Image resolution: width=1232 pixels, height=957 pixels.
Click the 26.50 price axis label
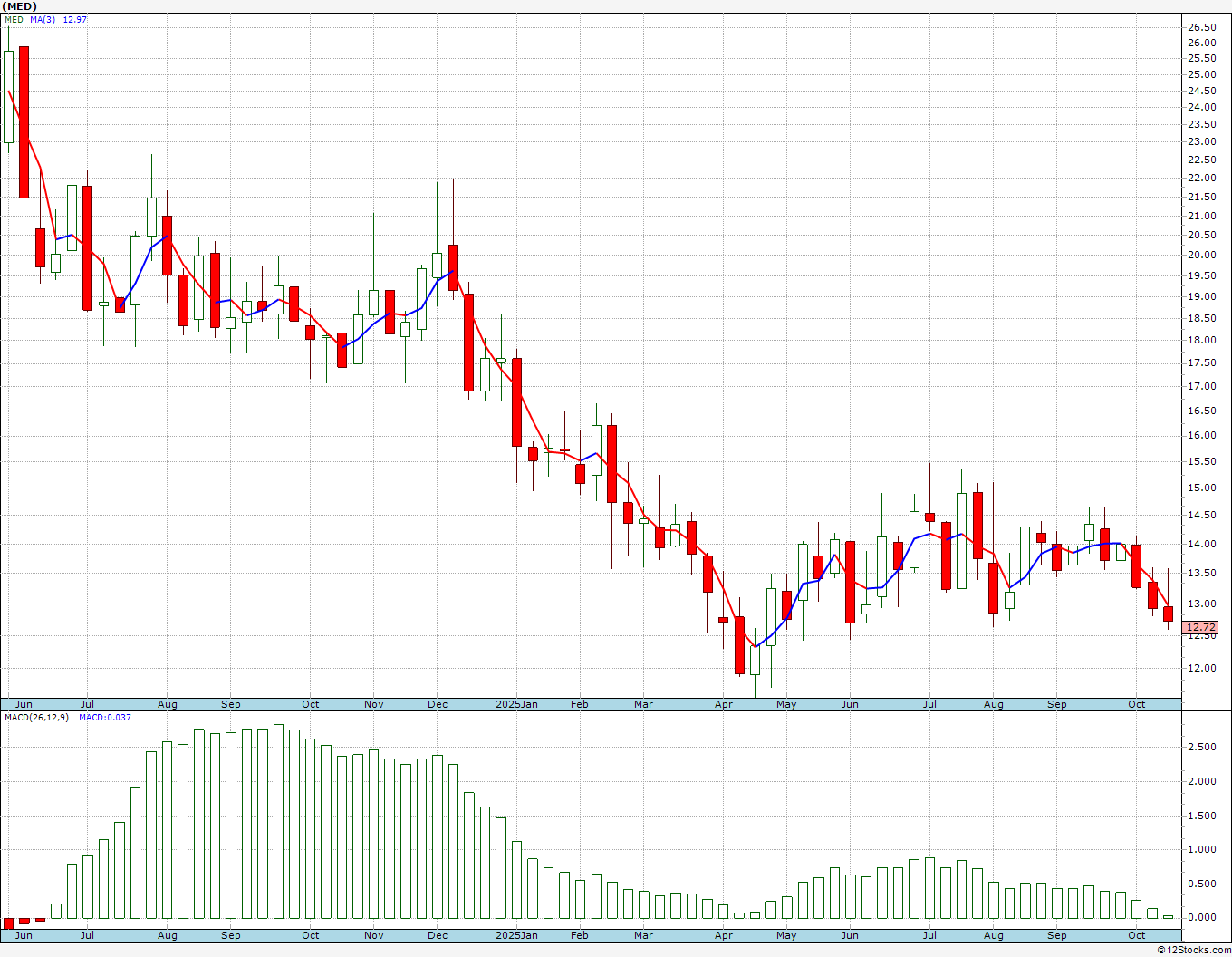[1202, 27]
